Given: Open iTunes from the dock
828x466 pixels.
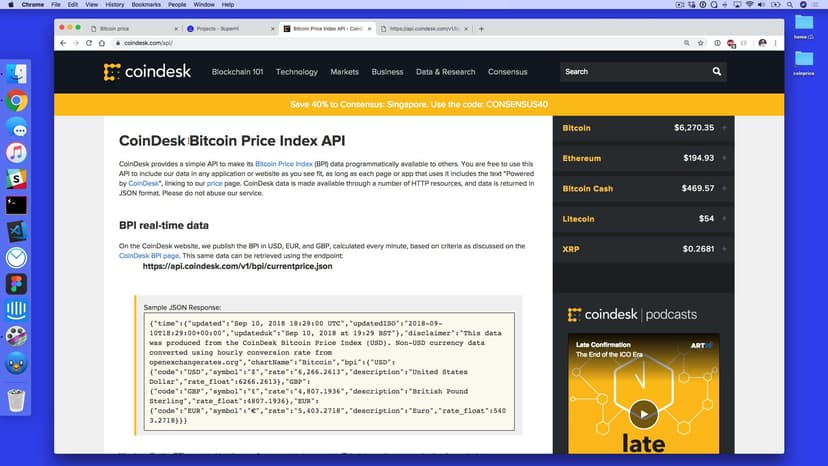Looking at the screenshot, I should point(16,153).
